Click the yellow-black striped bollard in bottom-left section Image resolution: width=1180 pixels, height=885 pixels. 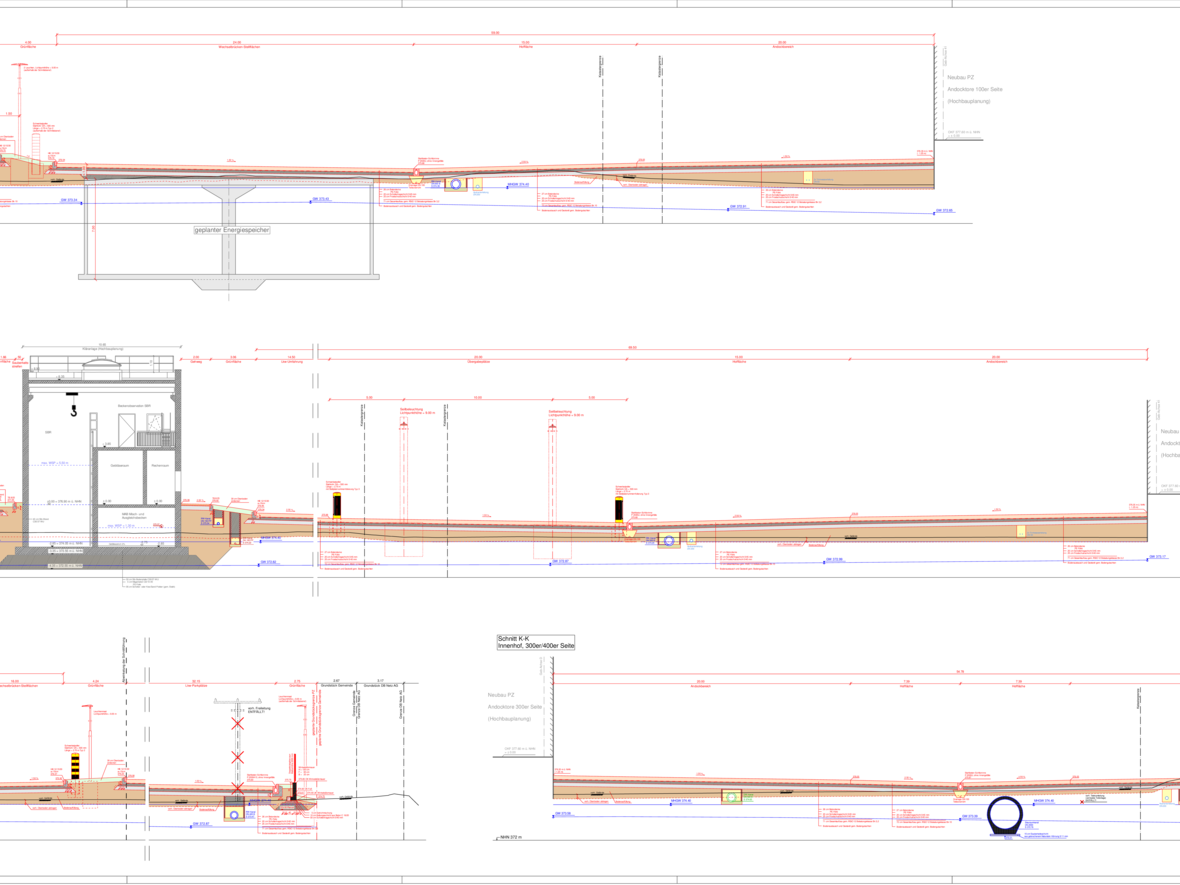pyautogui.click(x=74, y=766)
